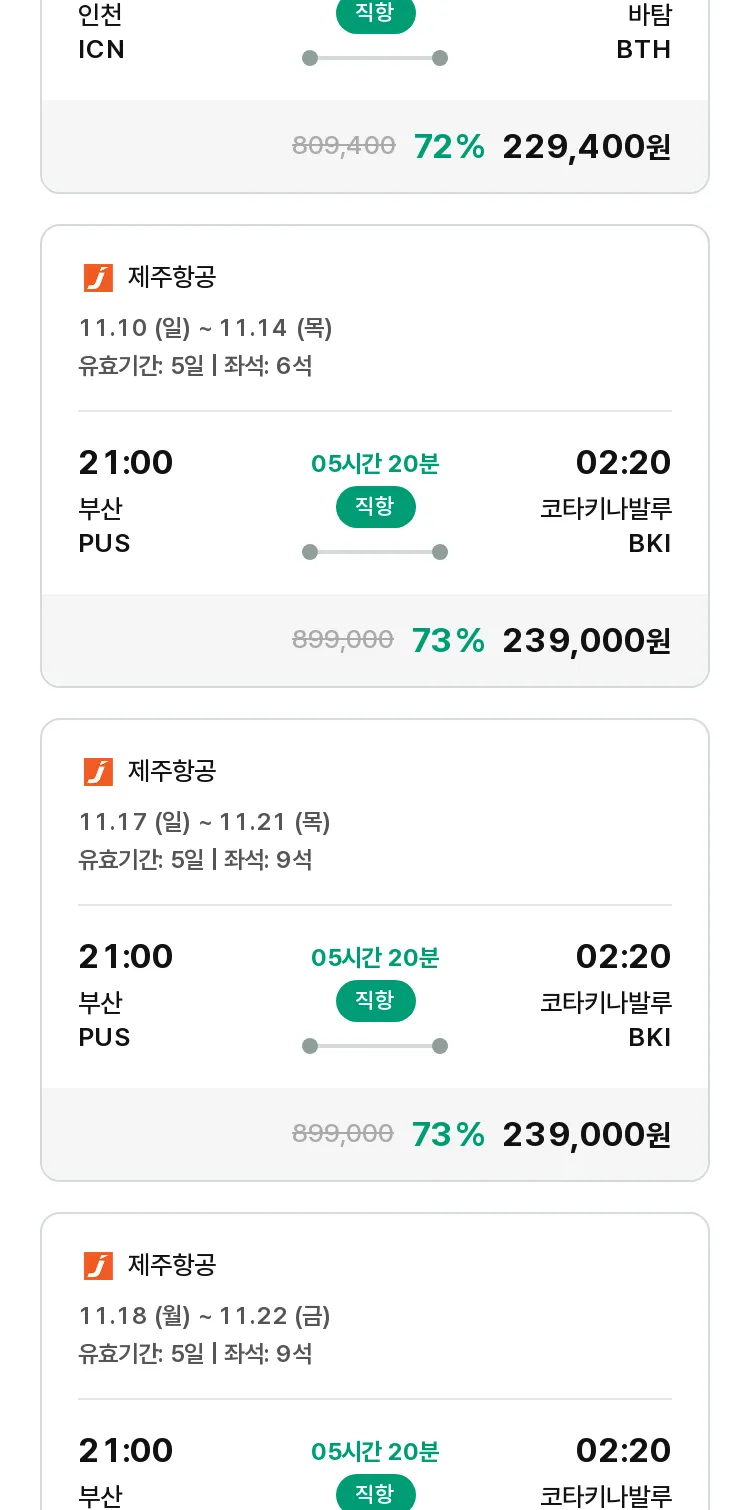Click Jeju Air logo on 11.10 flight card
This screenshot has height=1510, width=750.
click(x=98, y=277)
